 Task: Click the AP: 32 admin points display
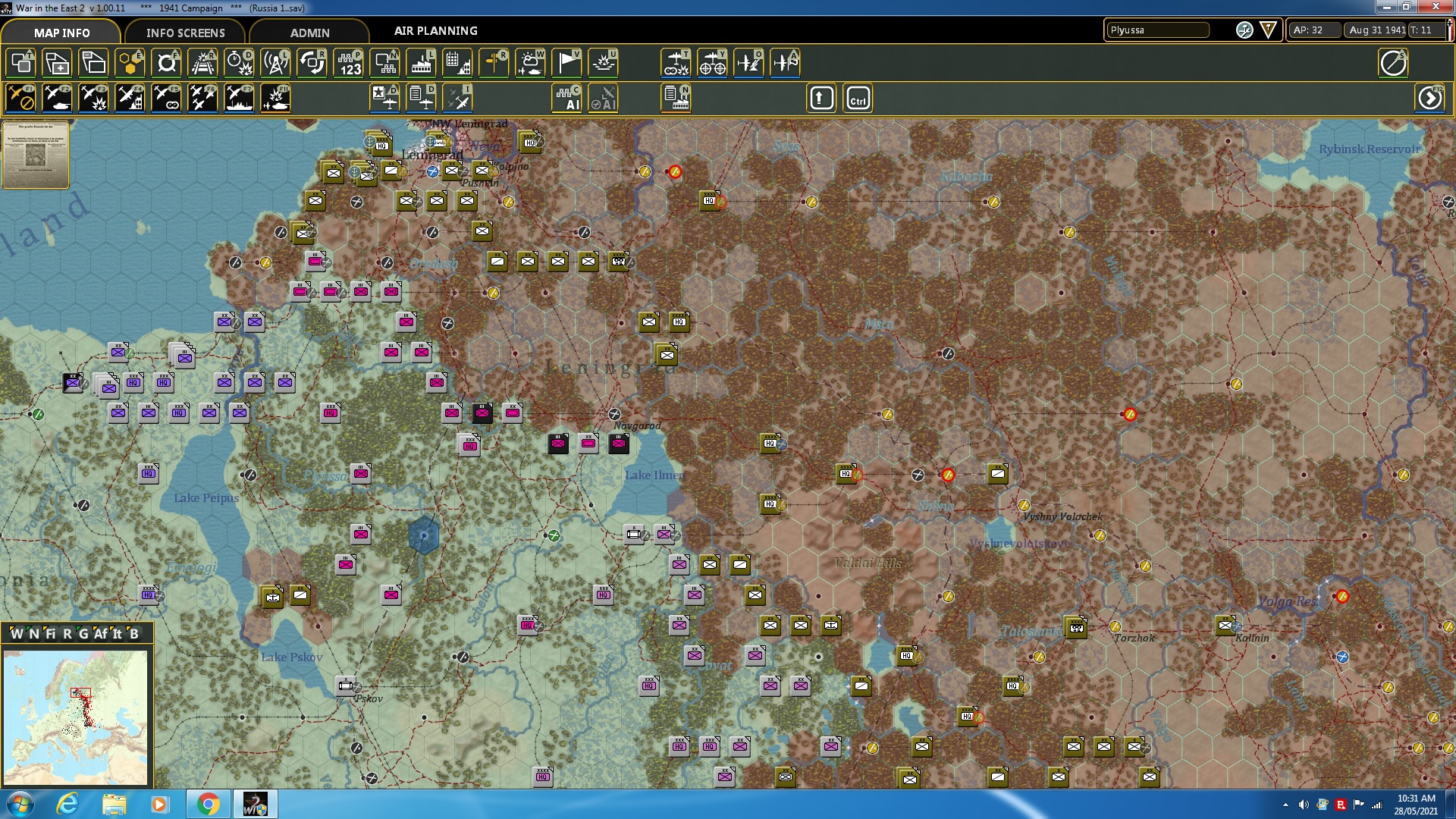[x=1313, y=30]
